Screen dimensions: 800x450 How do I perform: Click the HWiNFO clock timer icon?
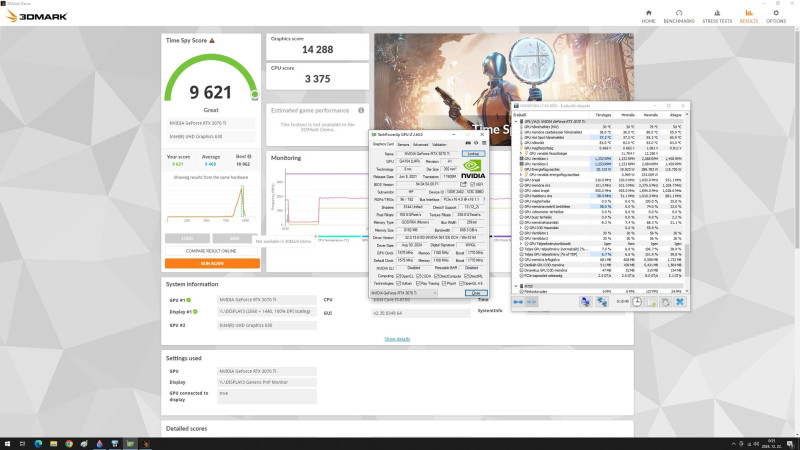pyautogui.click(x=637, y=302)
